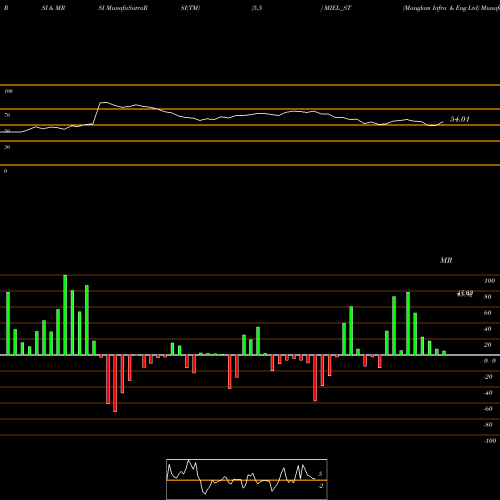Click the mini oscillator thumbnail chart

pos(247,479)
